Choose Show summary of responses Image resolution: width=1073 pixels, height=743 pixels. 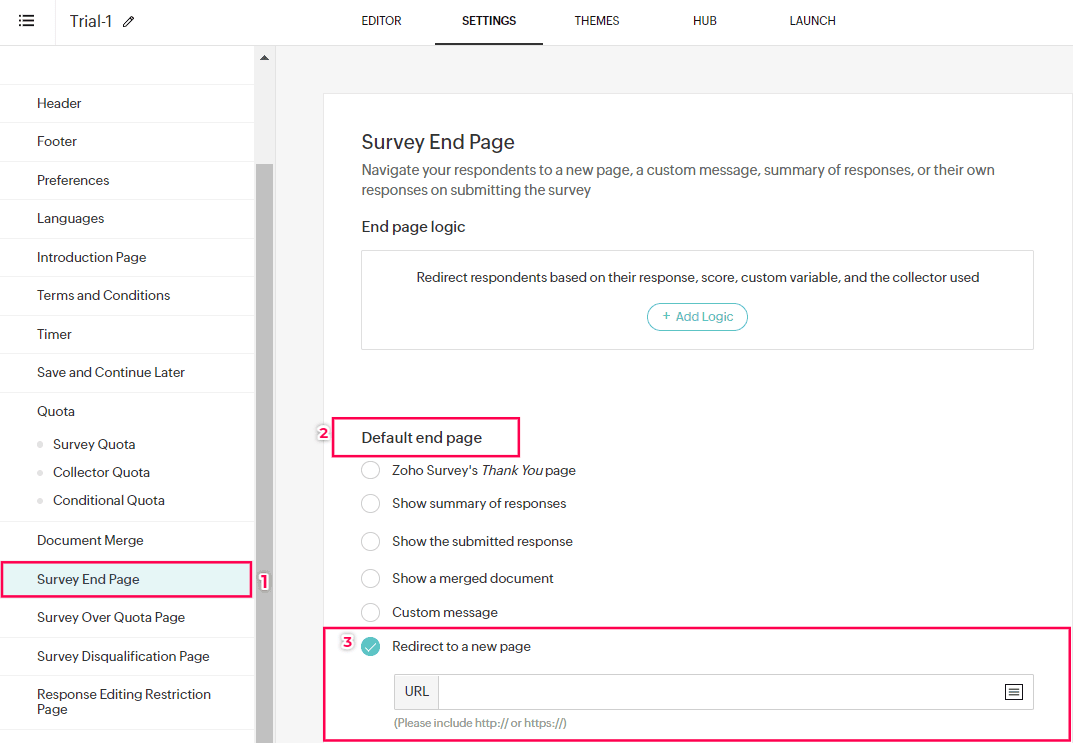tap(371, 504)
